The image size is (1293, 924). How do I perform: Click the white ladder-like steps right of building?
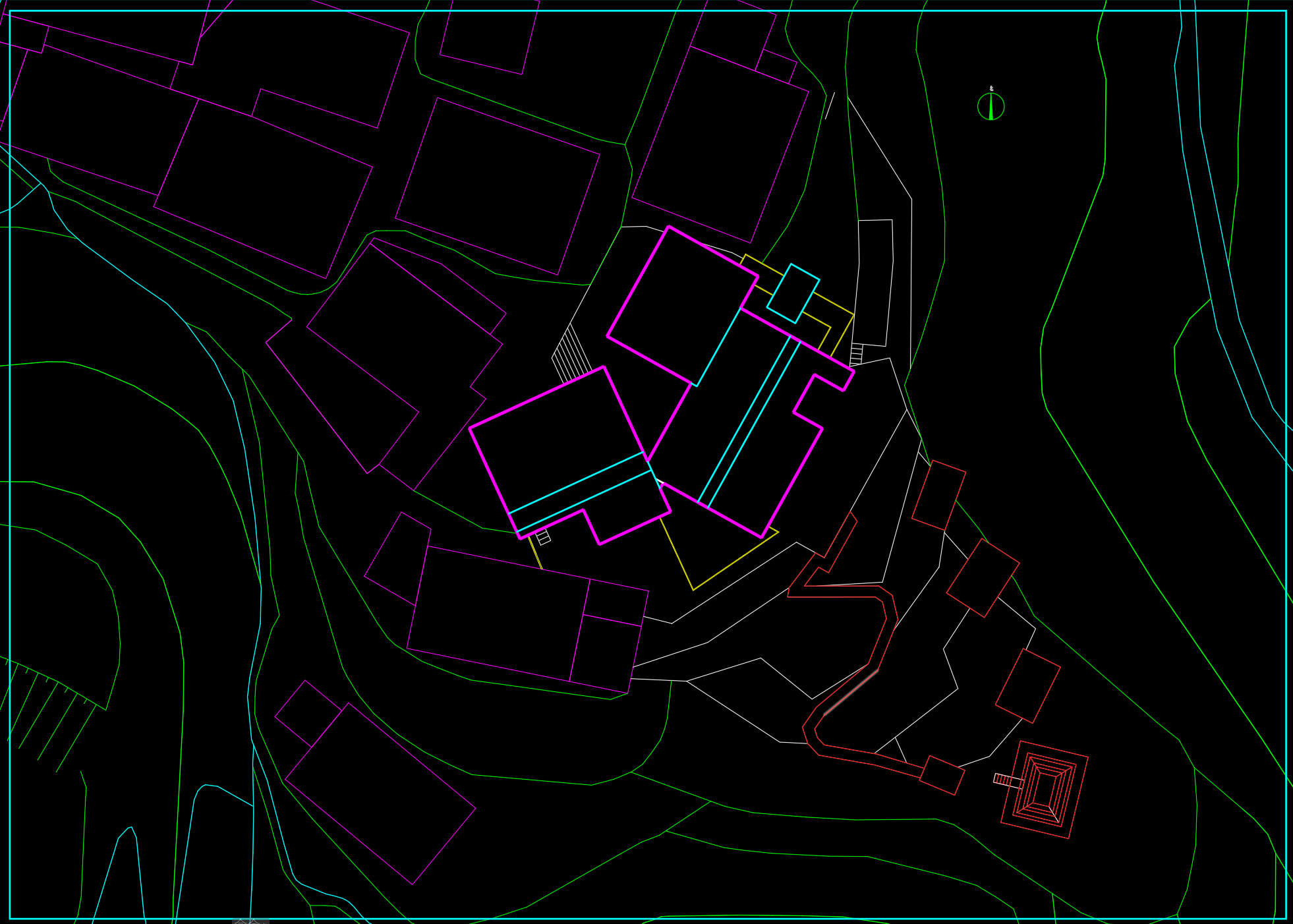[x=856, y=355]
